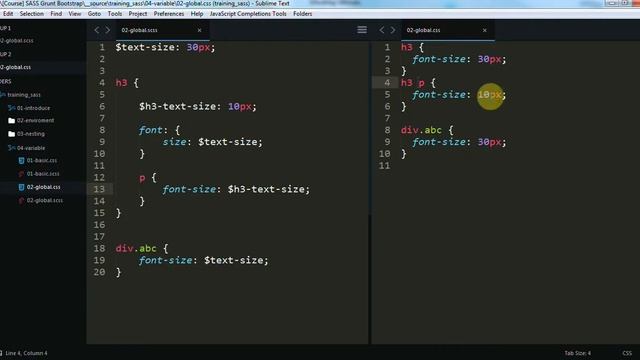
Task: Open the Project menu
Action: 138,14
